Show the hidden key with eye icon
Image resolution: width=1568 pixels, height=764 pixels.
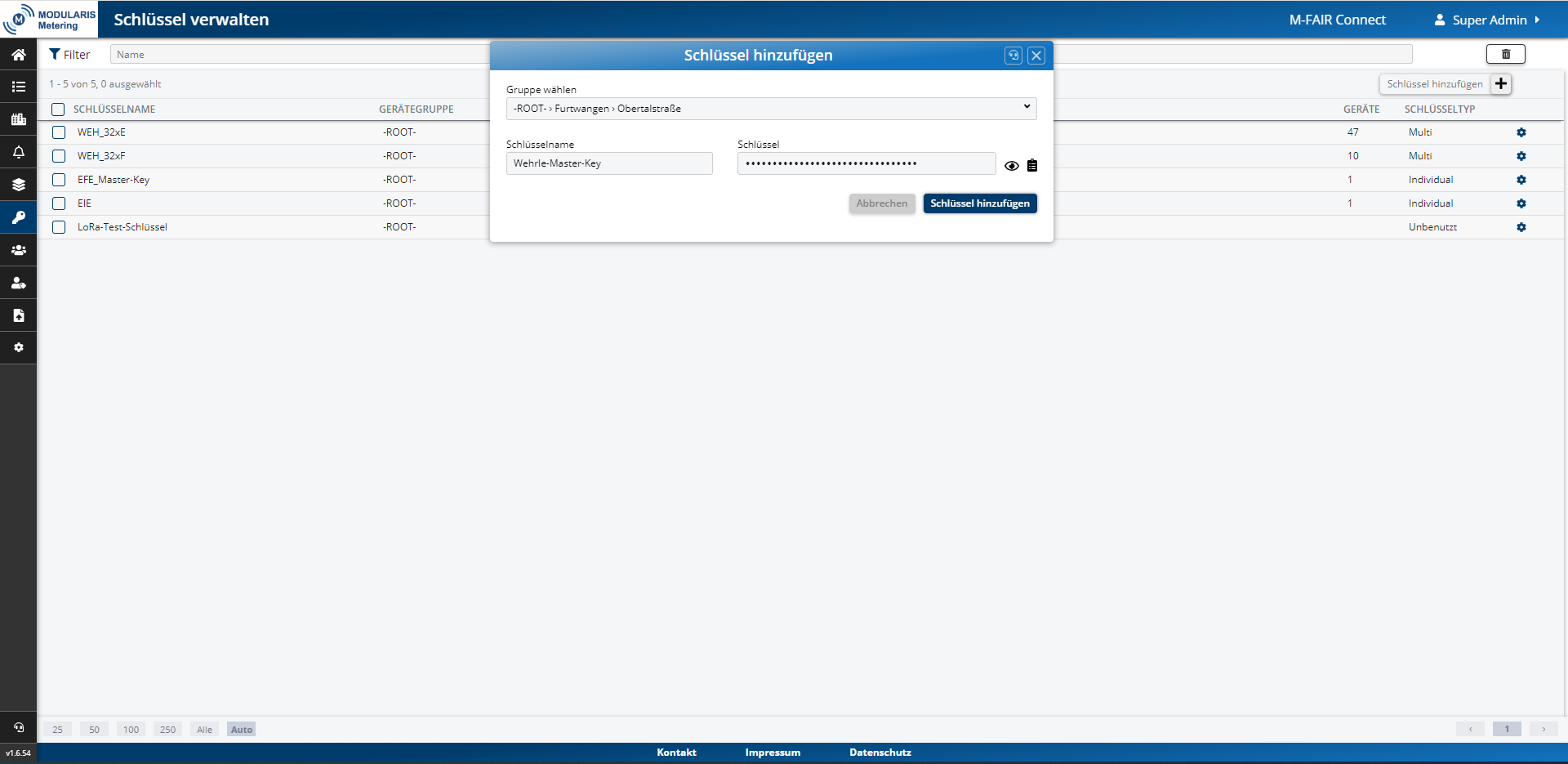1011,166
